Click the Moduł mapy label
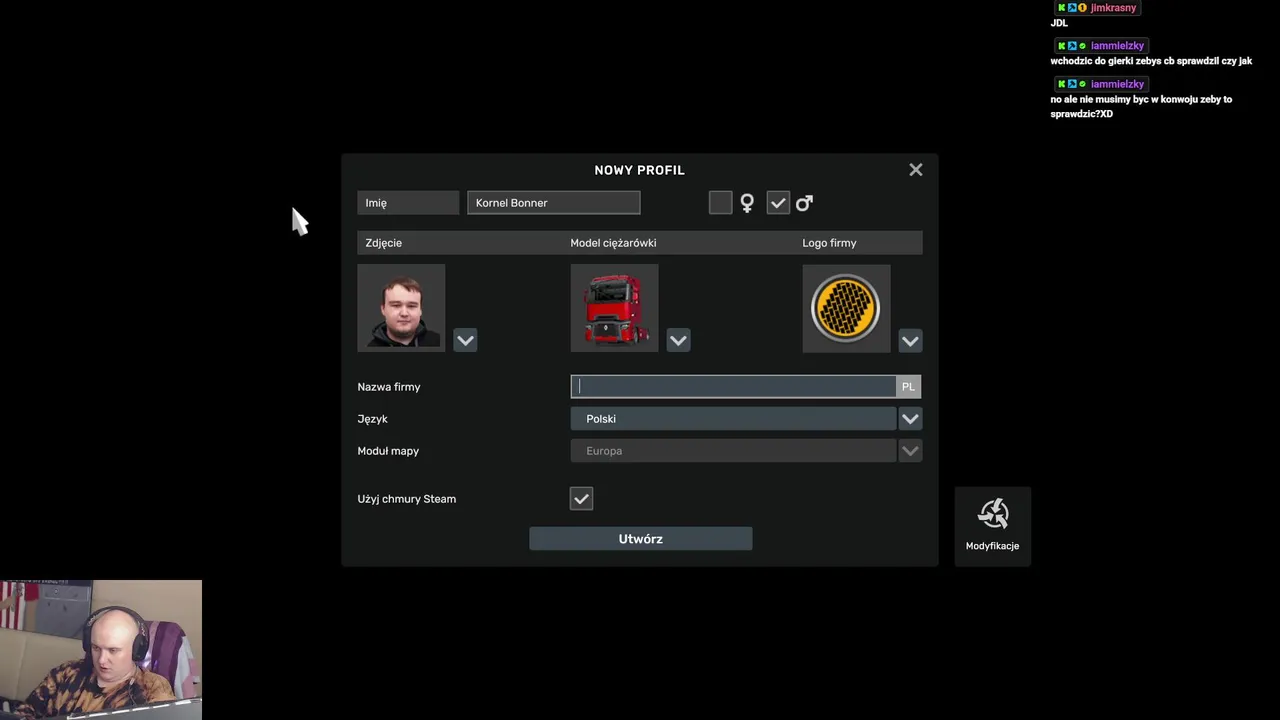1280x720 pixels. click(388, 451)
